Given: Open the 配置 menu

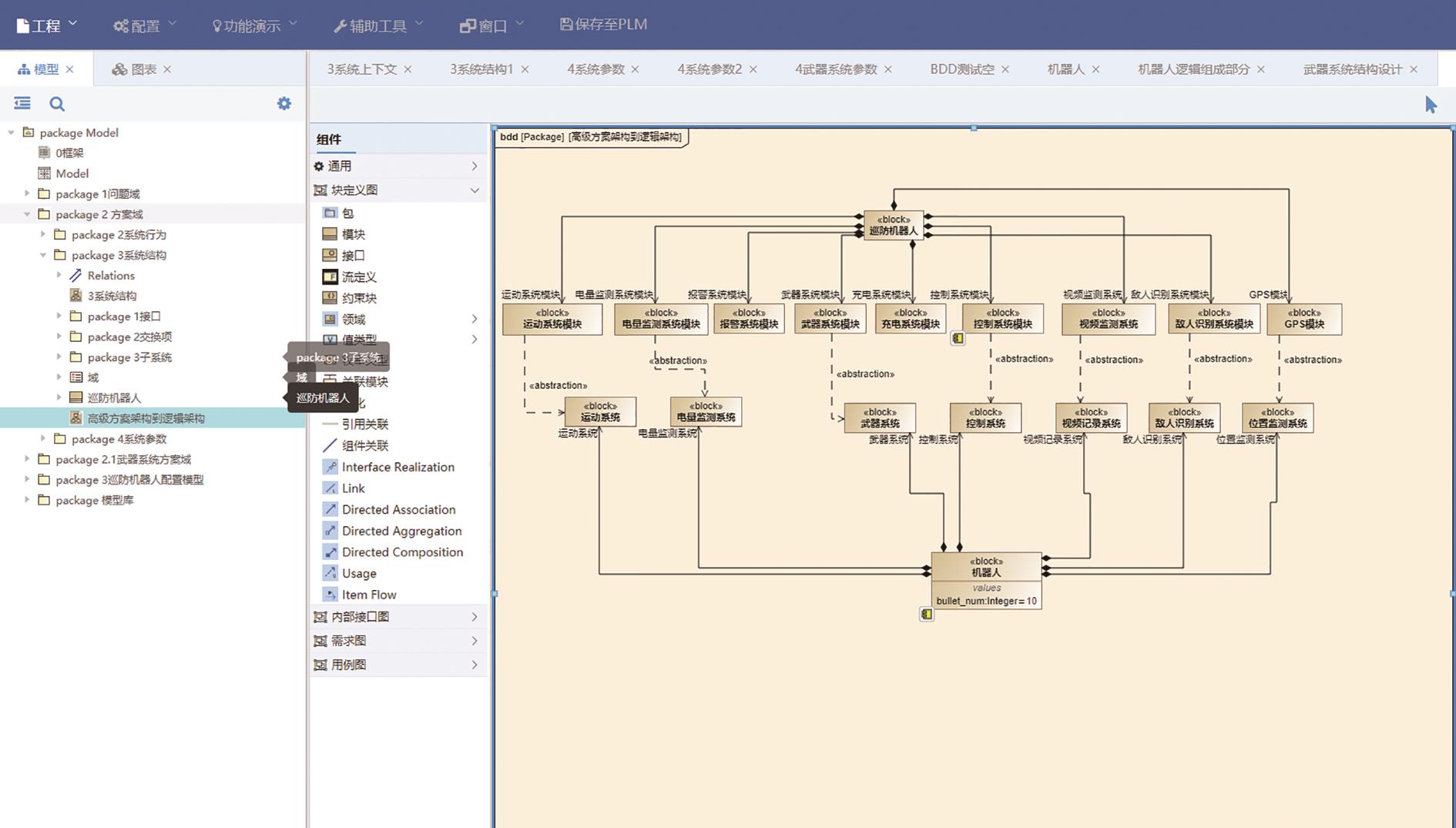Looking at the screenshot, I should [x=145, y=25].
